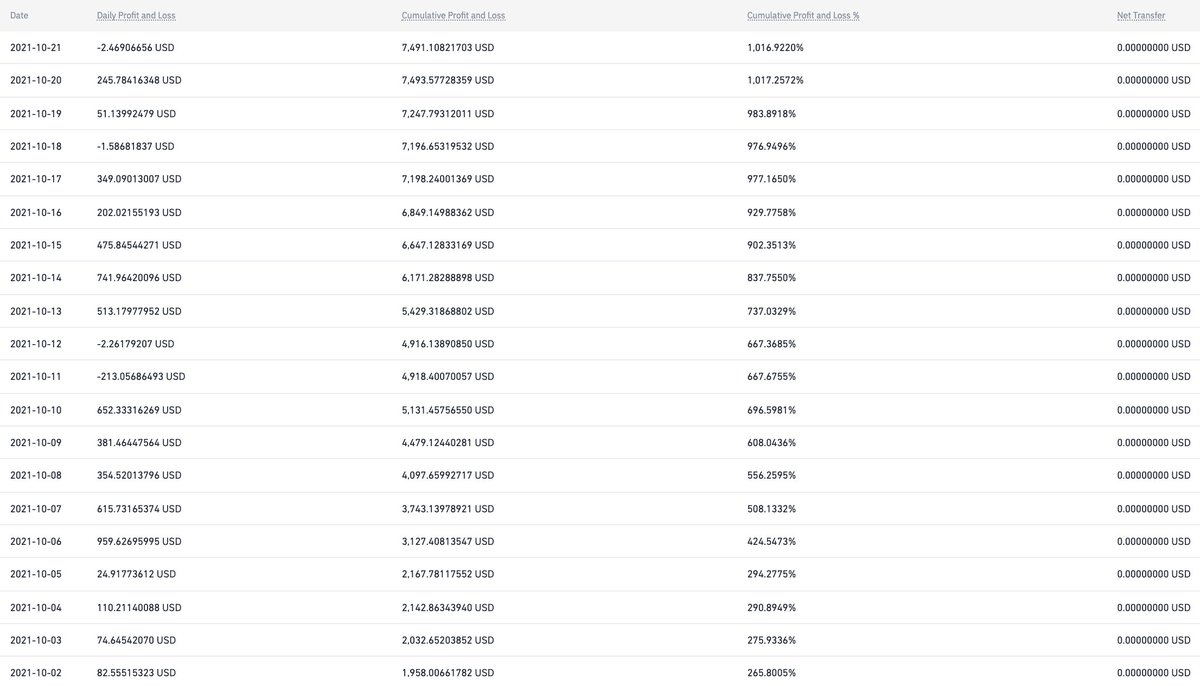Click percentage 667.3685%
Viewport: 1200px width, 686px height.
tap(771, 344)
